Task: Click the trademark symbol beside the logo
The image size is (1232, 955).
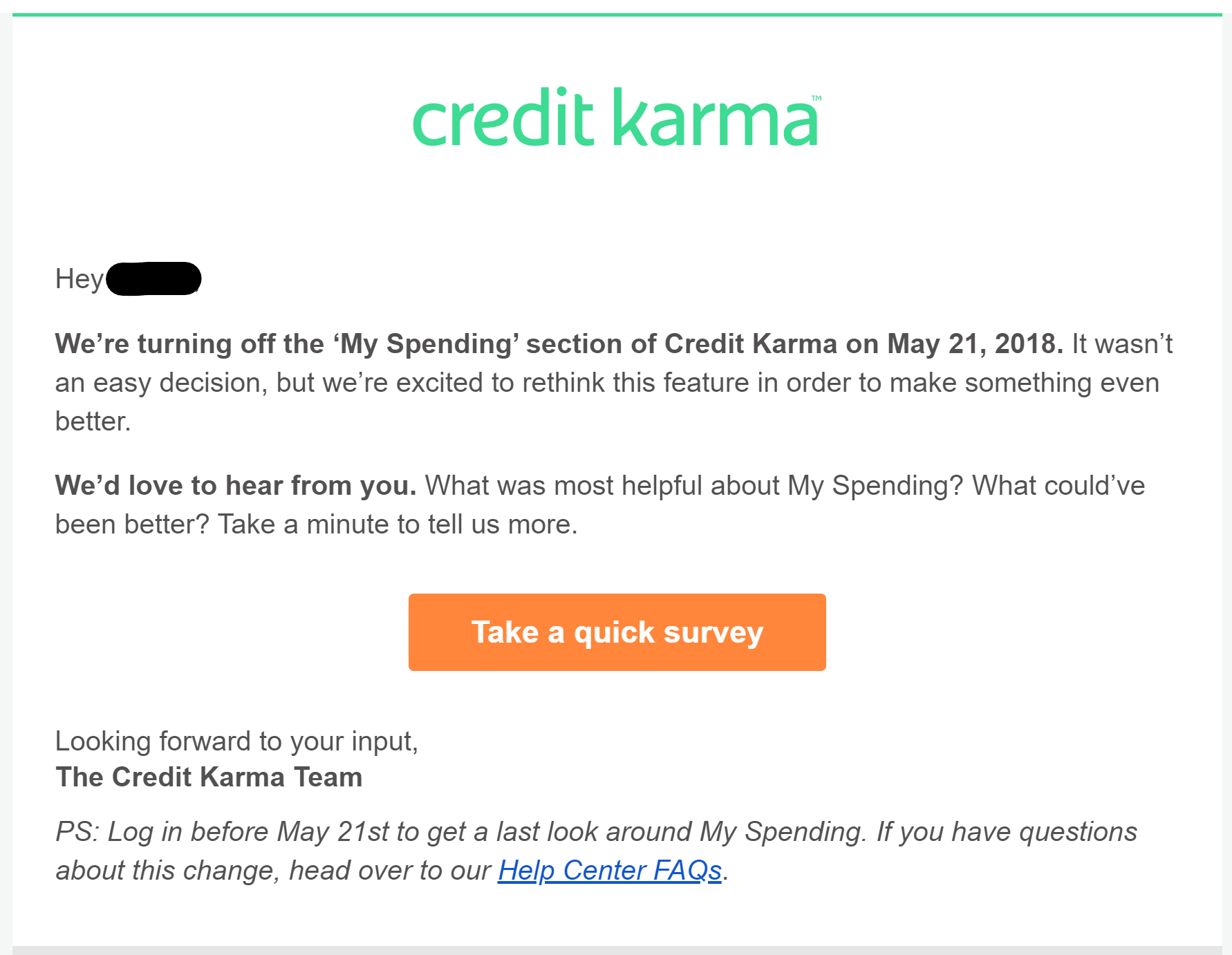Action: 816,98
